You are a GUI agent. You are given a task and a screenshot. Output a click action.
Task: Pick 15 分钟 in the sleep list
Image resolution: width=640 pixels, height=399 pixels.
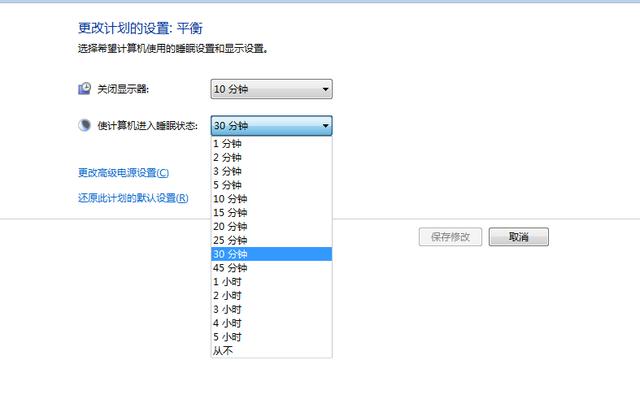pos(271,213)
